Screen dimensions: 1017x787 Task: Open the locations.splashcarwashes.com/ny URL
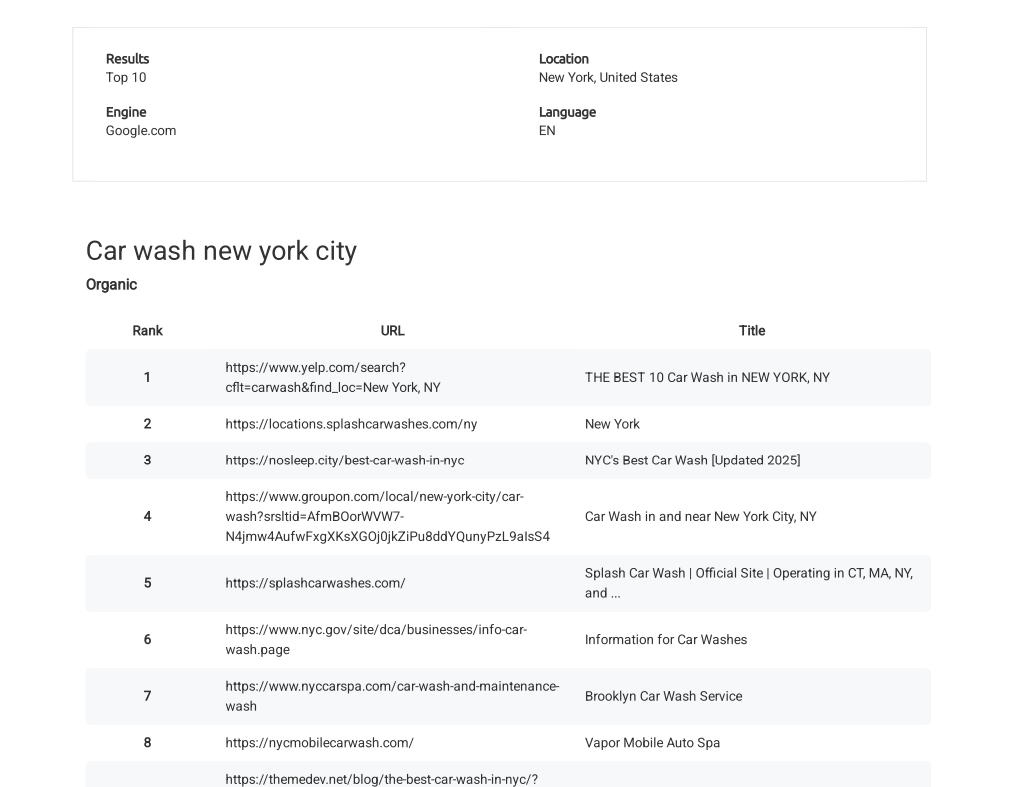pyautogui.click(x=351, y=424)
